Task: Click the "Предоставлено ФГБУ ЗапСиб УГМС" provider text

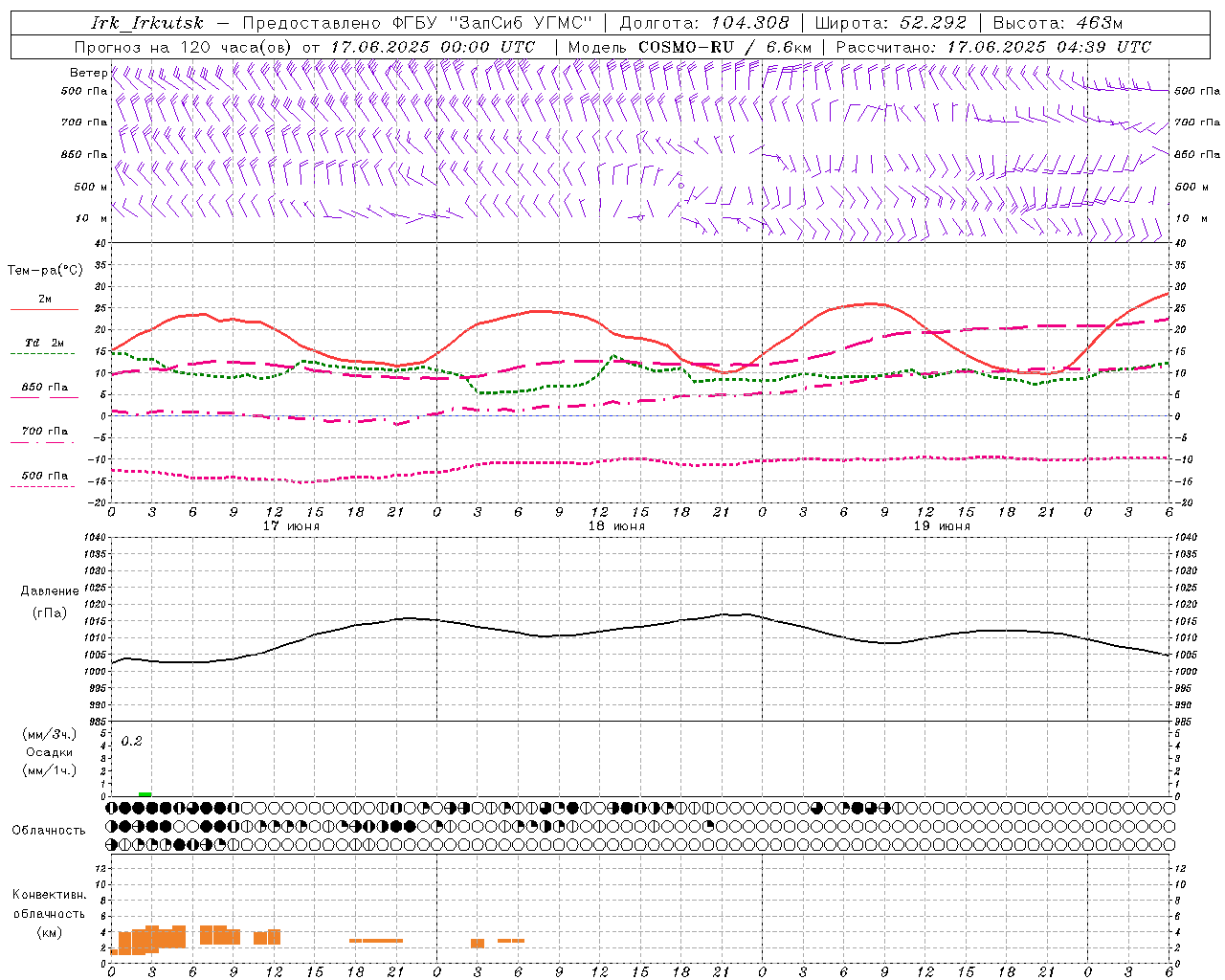Action: 417,23
